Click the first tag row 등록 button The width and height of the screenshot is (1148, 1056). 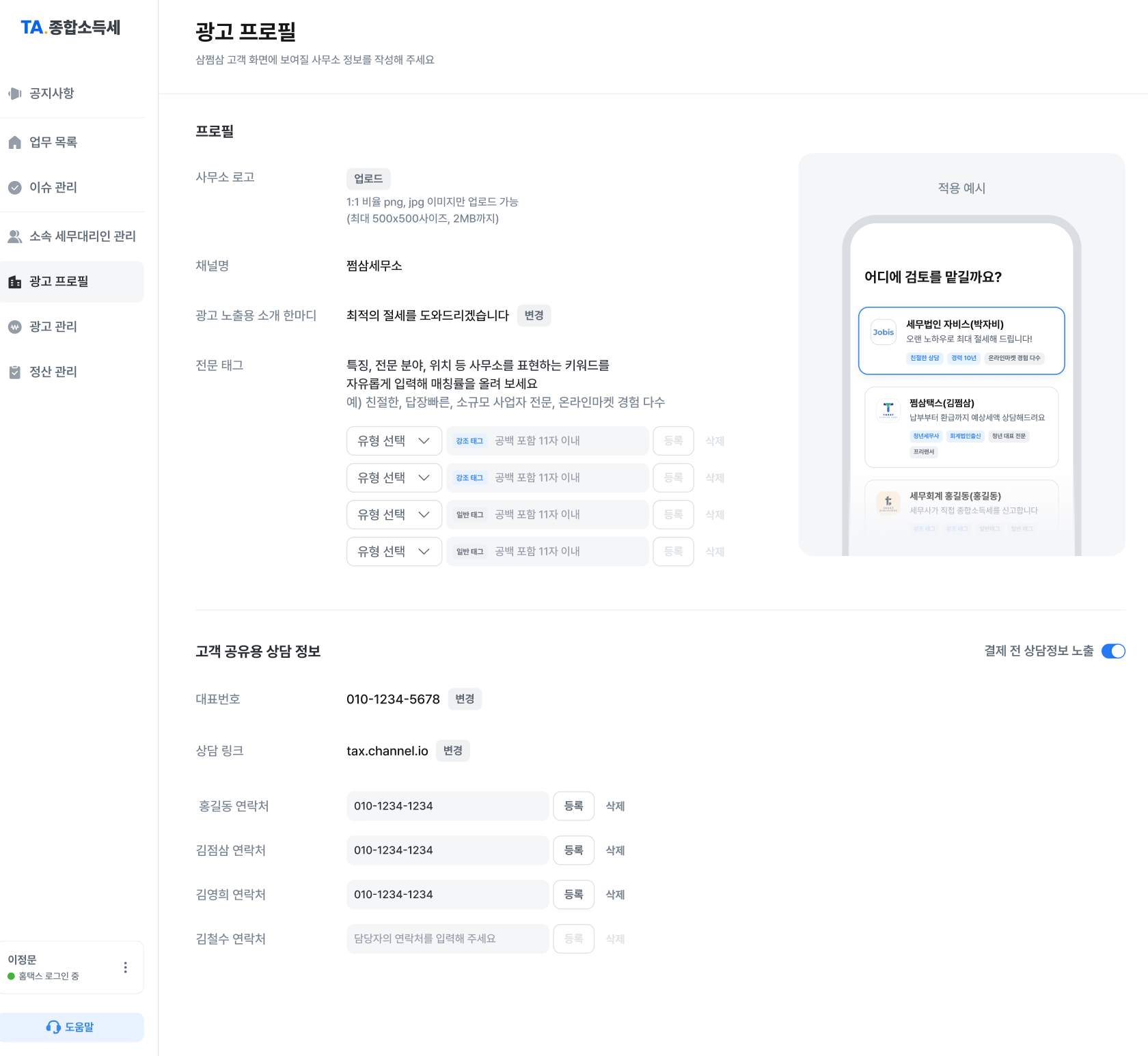point(673,441)
